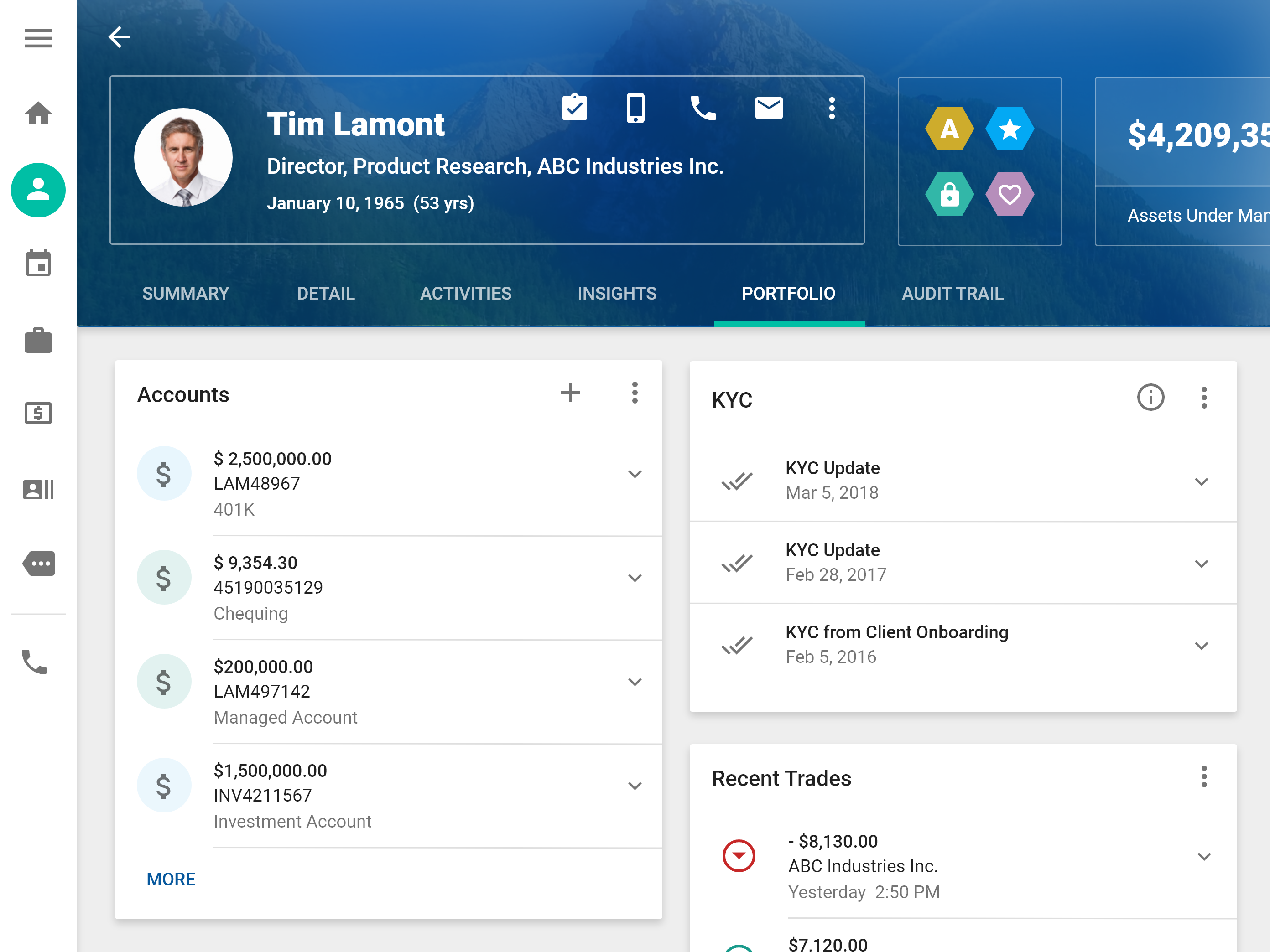1270x952 pixels.
Task: Click the back arrow icon
Action: [119, 37]
